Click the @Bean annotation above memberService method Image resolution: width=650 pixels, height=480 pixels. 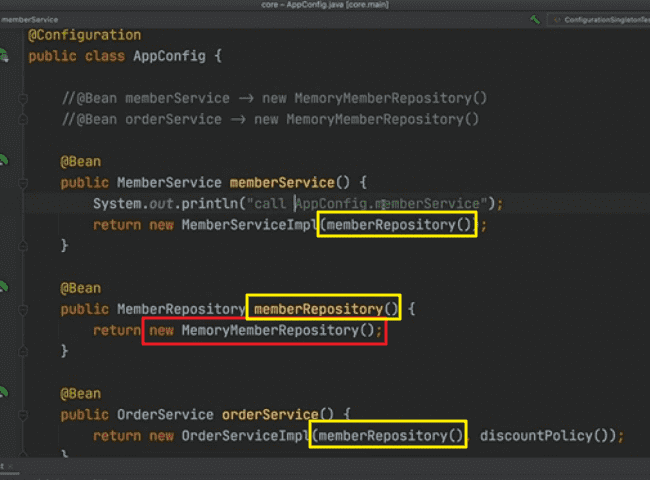pos(80,162)
